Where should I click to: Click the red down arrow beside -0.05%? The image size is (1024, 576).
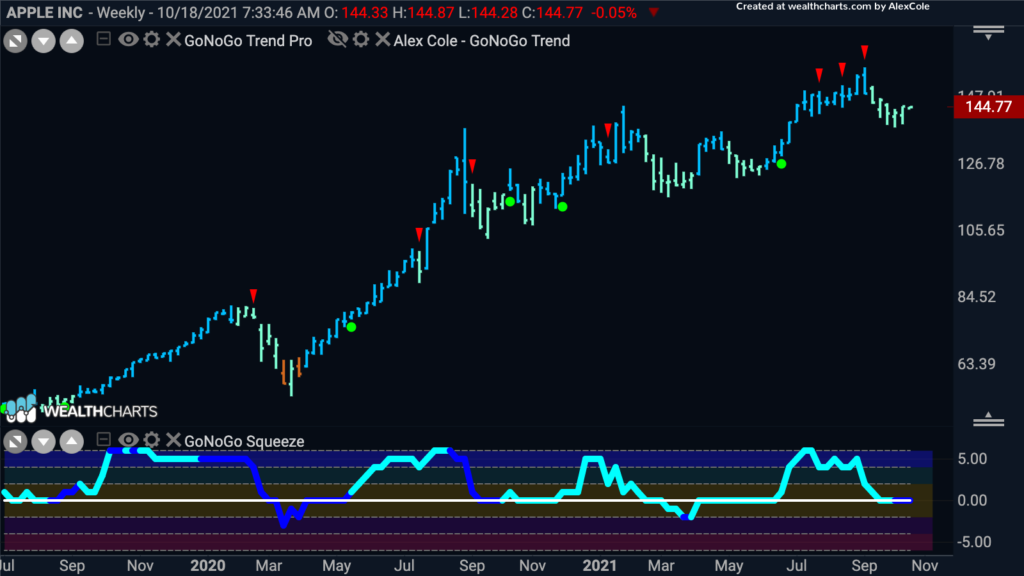tap(654, 12)
